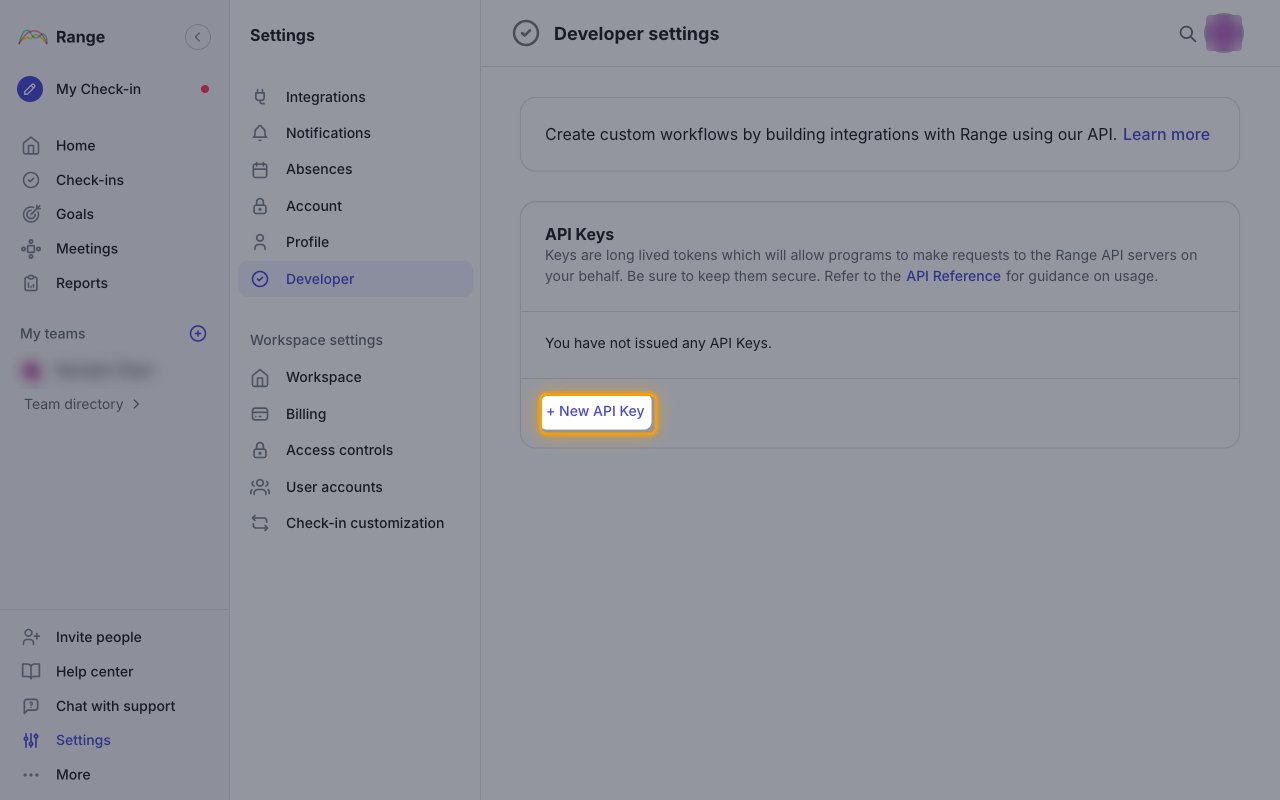Screen dimensions: 1280x800
Task: Click the New API Key button
Action: [x=596, y=412]
